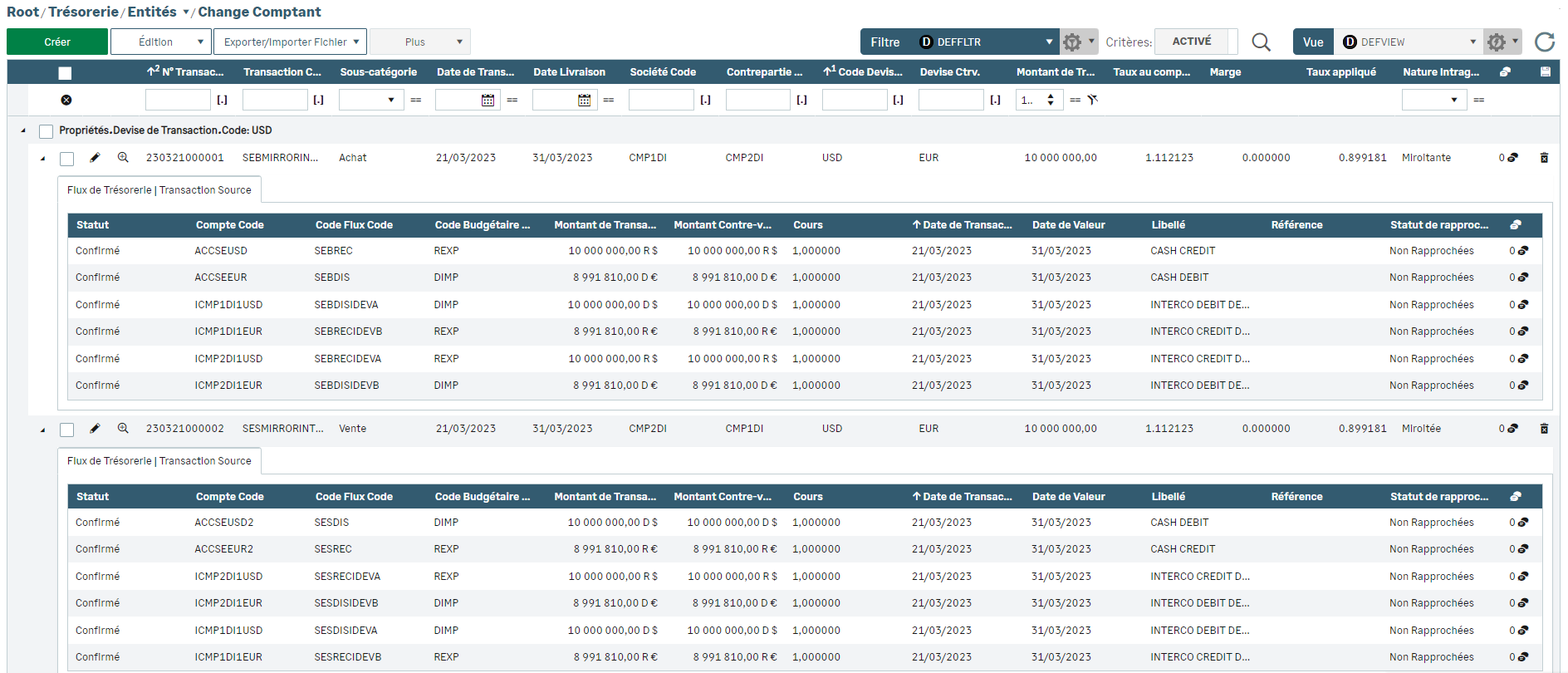This screenshot has width=1568, height=673.
Task: Toggle the select-all checkbox in table header
Action: pos(66,73)
